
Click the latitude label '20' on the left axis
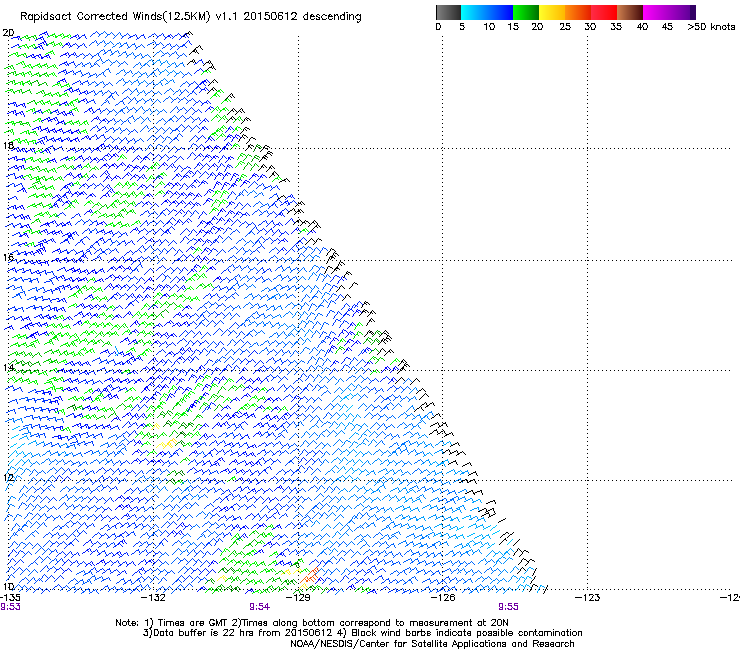8,33
